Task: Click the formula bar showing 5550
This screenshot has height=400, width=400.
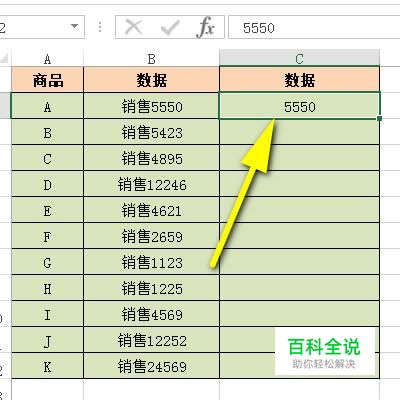Action: click(x=314, y=27)
